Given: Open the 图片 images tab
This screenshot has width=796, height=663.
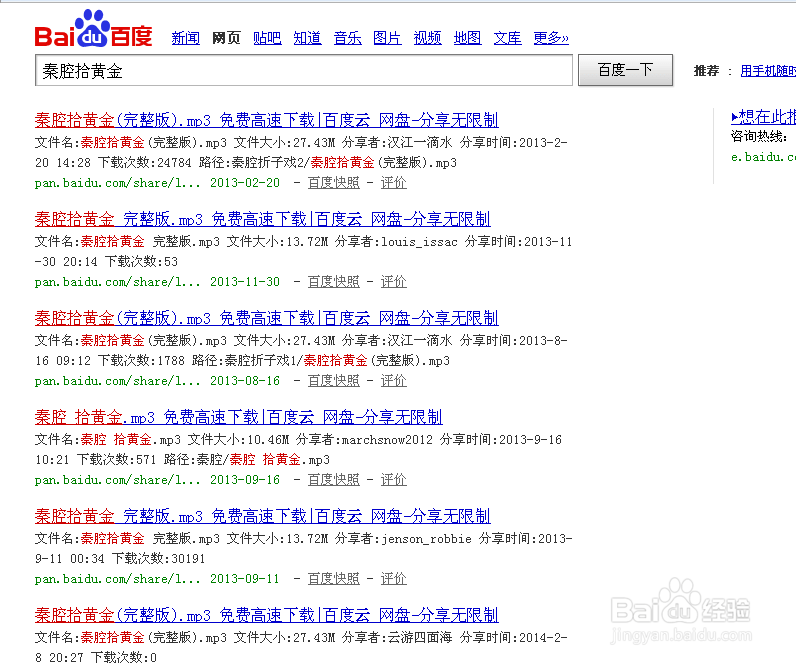Looking at the screenshot, I should [x=387, y=38].
